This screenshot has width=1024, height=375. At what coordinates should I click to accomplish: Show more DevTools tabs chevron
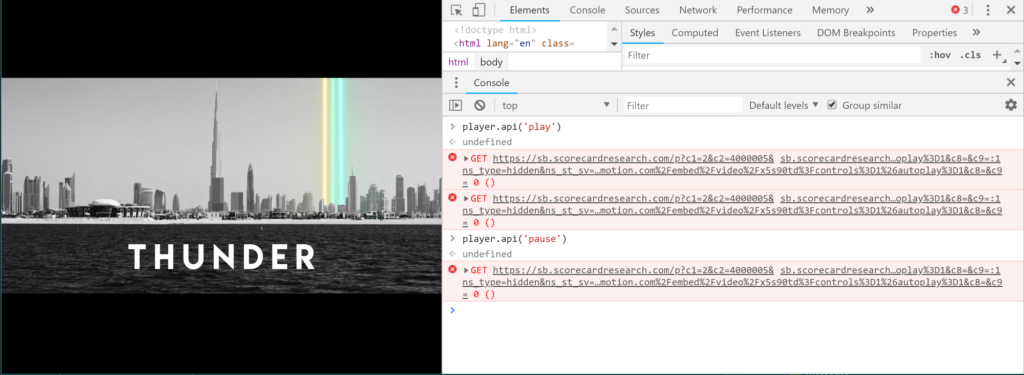click(870, 10)
